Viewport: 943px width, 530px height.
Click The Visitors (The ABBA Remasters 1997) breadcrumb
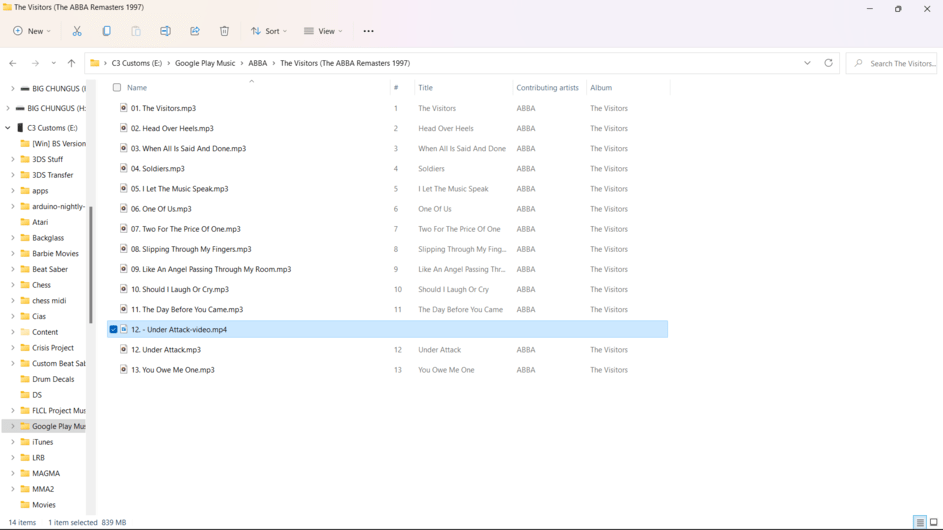click(345, 63)
